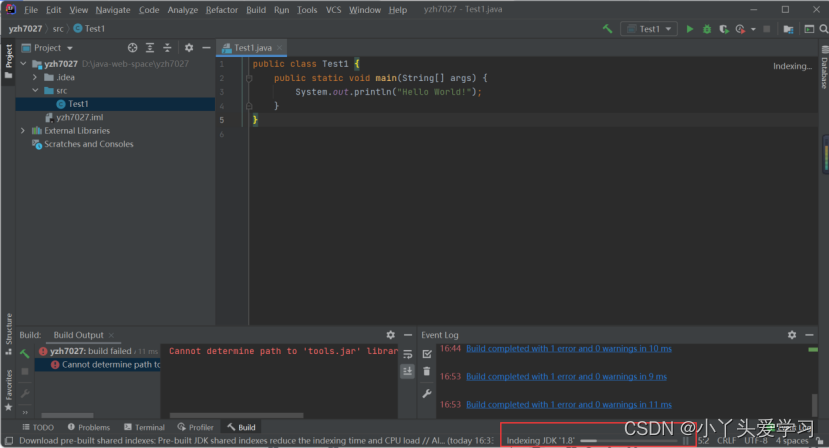Click the green Run button in toolbar
The height and width of the screenshot is (448, 829).
[689, 29]
